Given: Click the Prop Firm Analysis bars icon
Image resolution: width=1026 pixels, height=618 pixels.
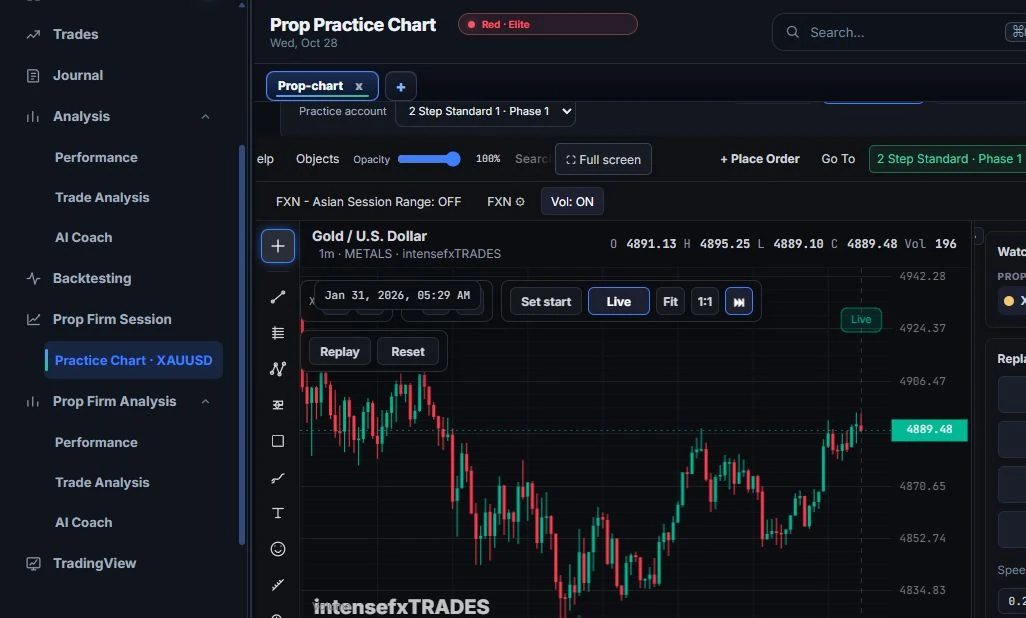Looking at the screenshot, I should pos(33,401).
